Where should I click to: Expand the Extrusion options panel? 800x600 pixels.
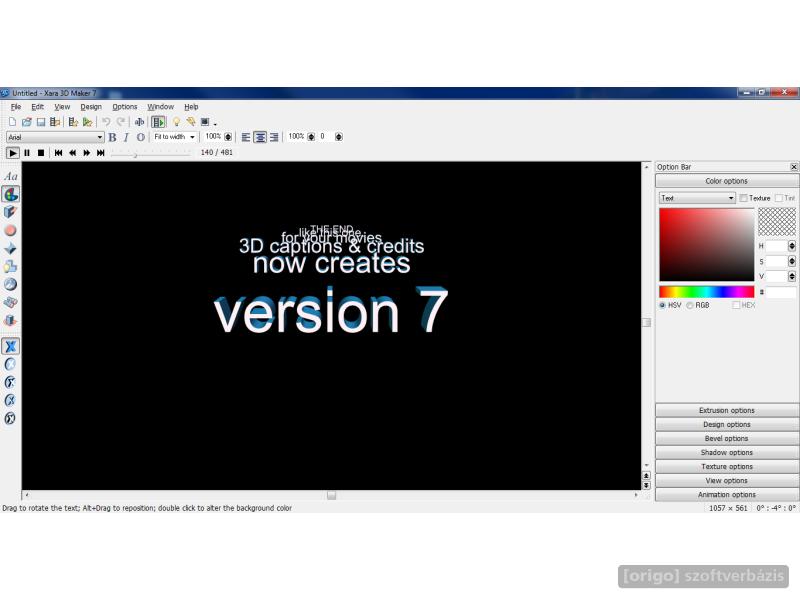tap(727, 411)
